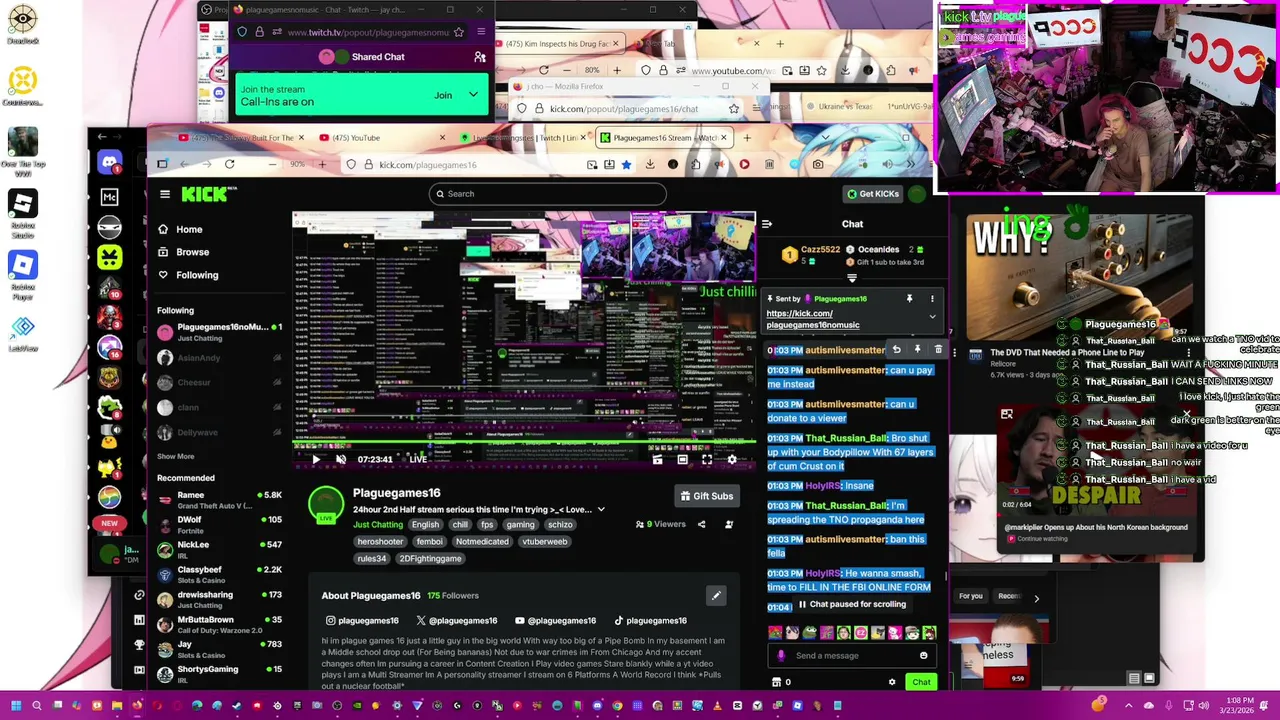Screen dimensions: 1280x720
Task: Open the Instagram plaguegames16 link
Action: click(x=362, y=620)
